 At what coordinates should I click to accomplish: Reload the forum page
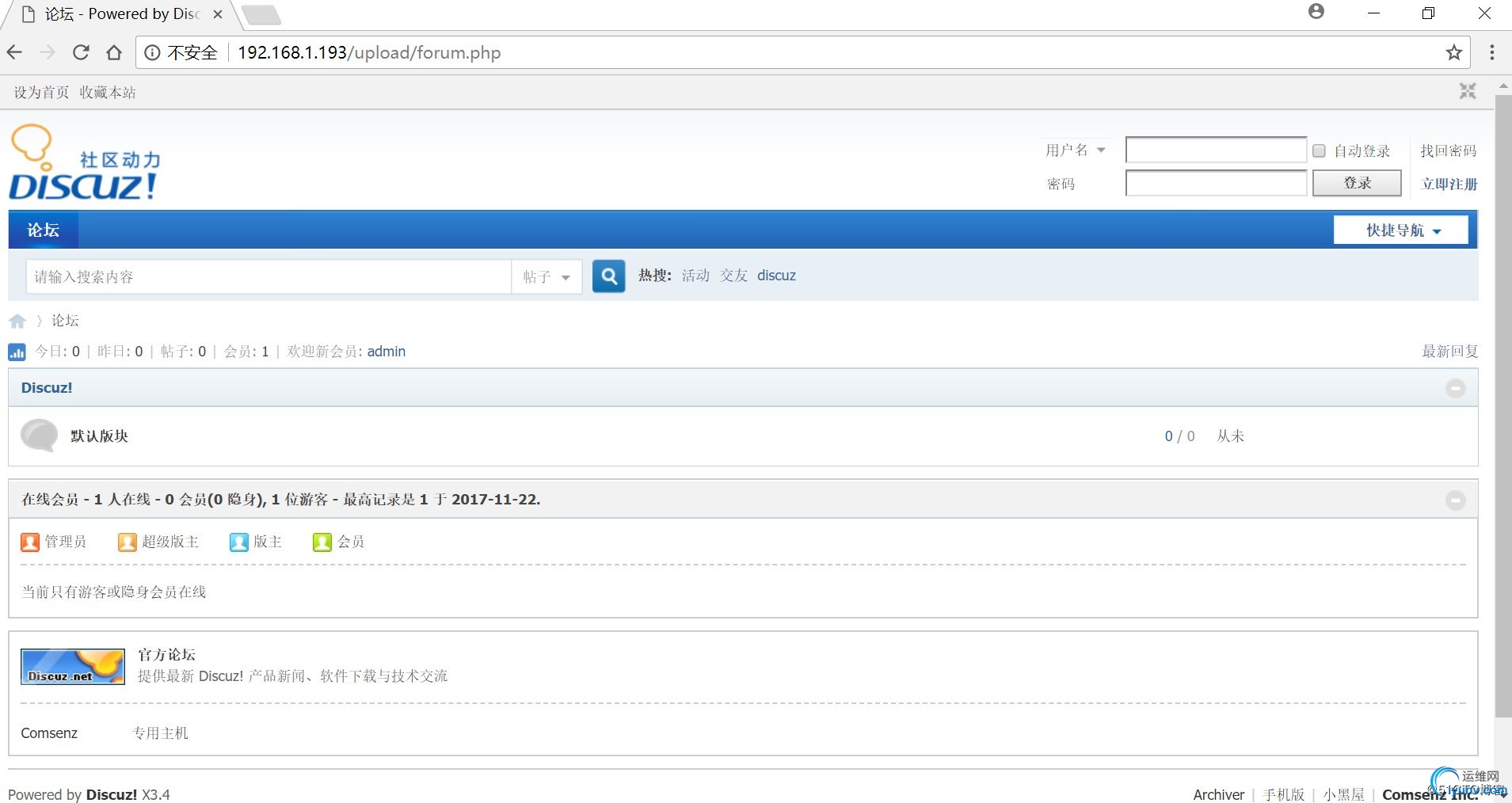(x=81, y=52)
